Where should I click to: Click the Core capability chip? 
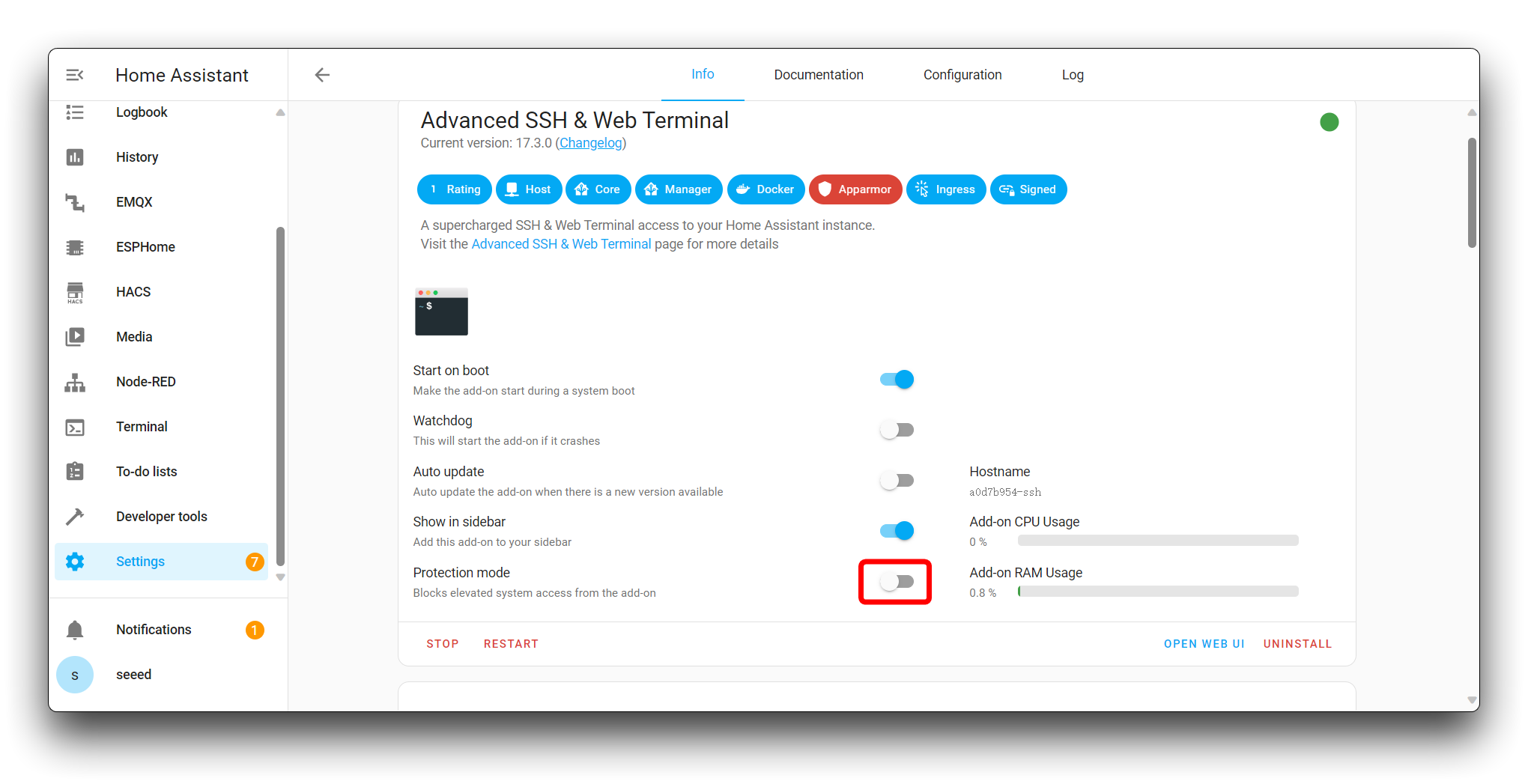(x=598, y=189)
